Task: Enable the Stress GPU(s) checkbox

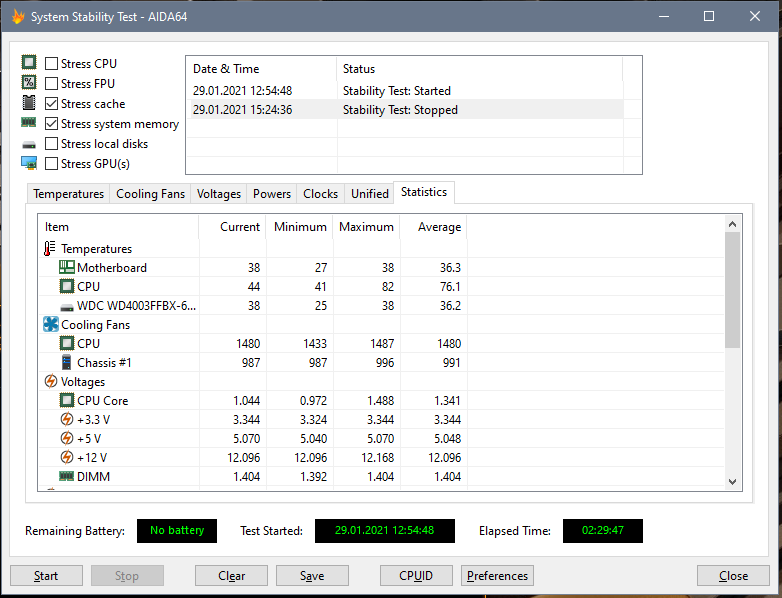Action: coord(51,163)
